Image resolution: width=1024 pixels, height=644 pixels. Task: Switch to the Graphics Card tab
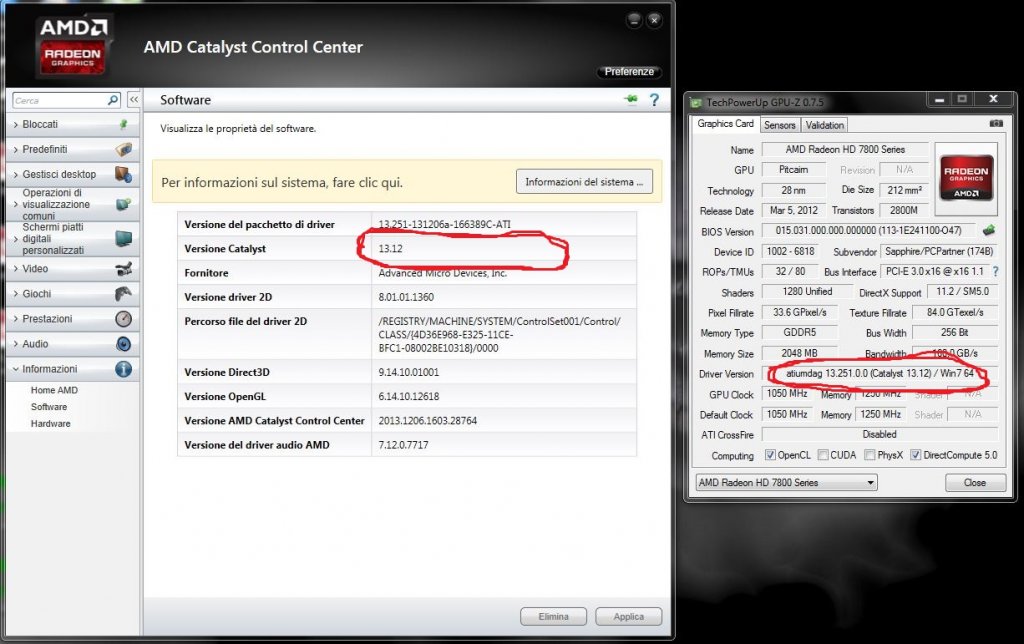pyautogui.click(x=725, y=123)
